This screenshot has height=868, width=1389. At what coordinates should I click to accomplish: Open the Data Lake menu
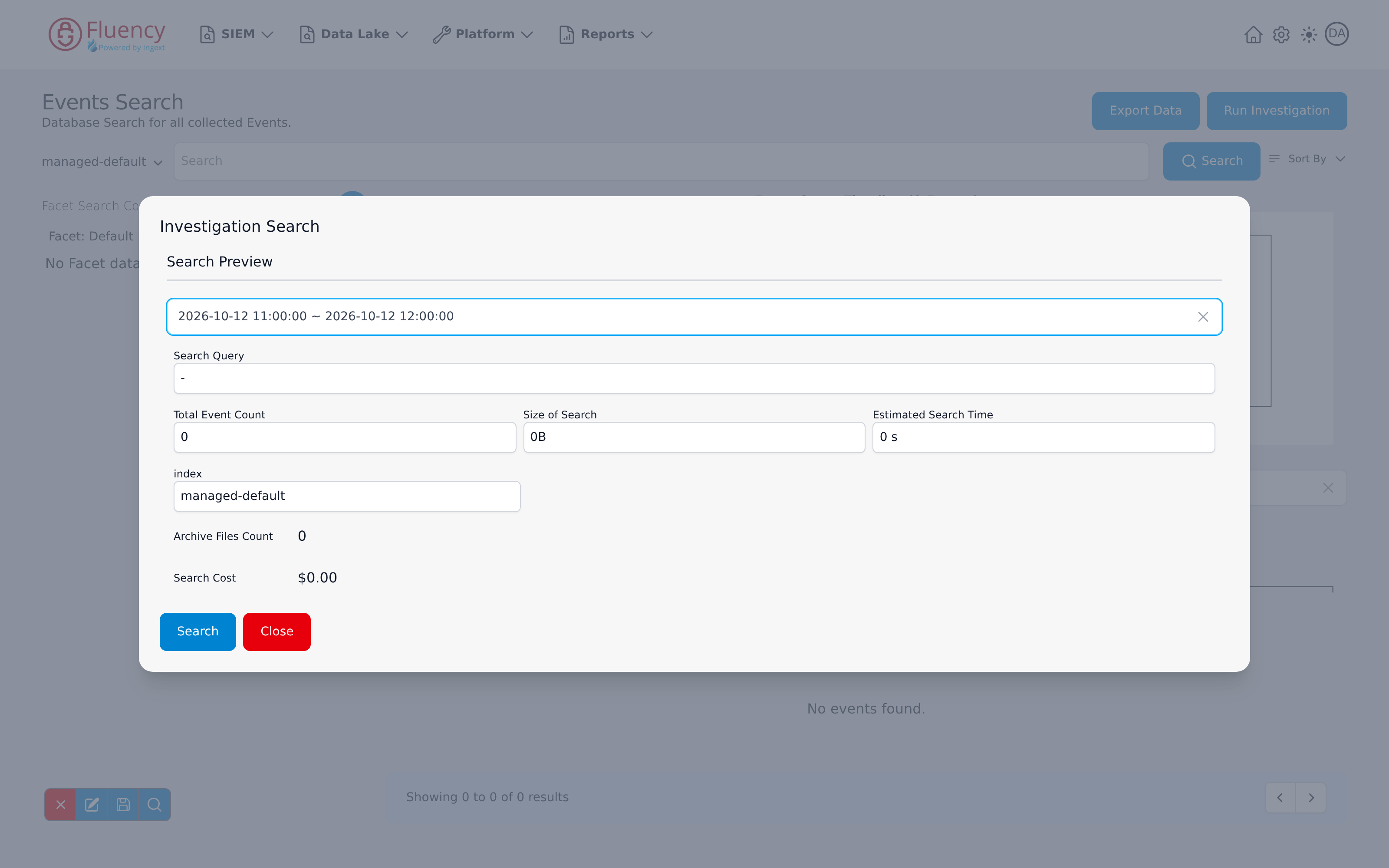[x=354, y=34]
